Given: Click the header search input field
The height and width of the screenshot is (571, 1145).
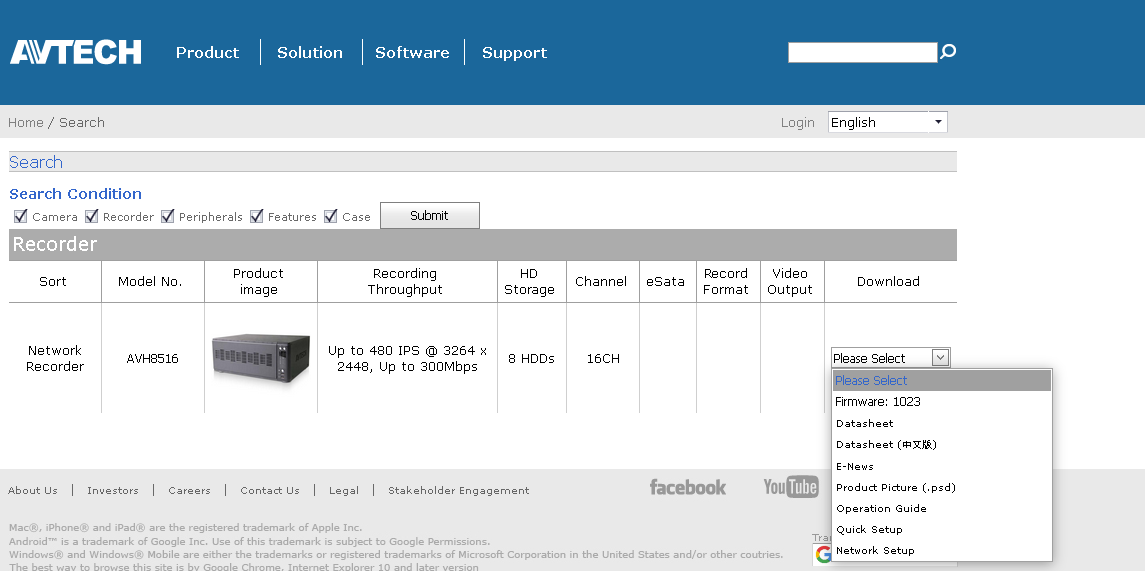Looking at the screenshot, I should click(862, 53).
